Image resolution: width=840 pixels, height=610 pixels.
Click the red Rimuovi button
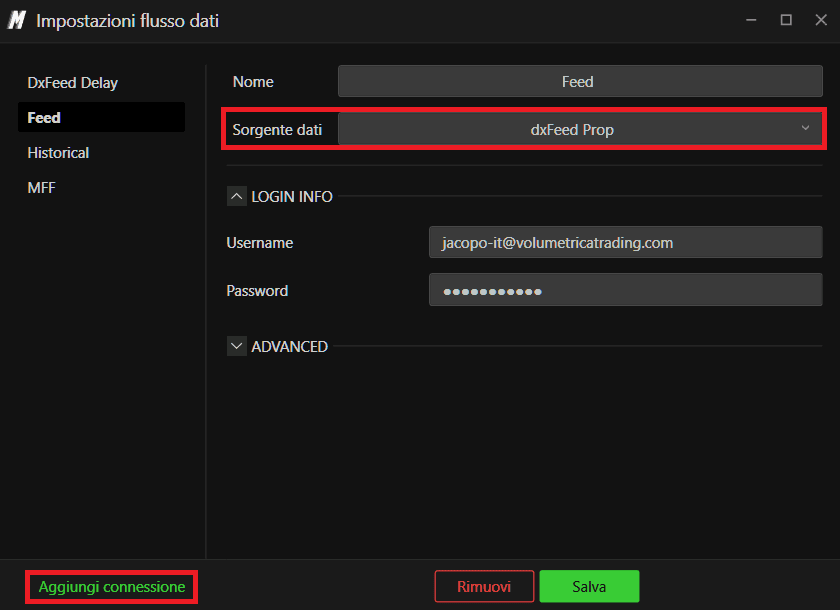click(484, 586)
